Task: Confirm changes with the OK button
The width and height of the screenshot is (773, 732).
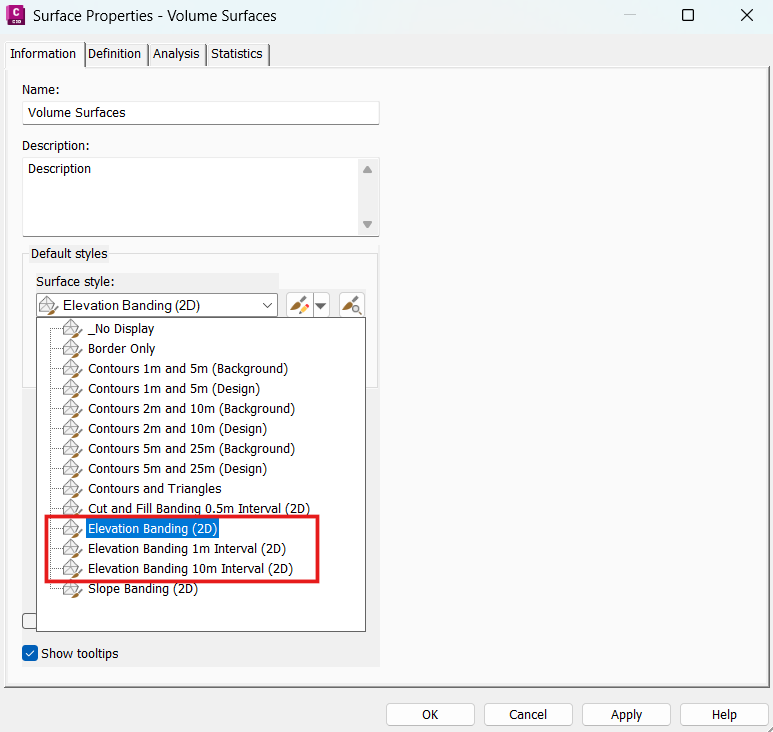Action: (x=430, y=714)
